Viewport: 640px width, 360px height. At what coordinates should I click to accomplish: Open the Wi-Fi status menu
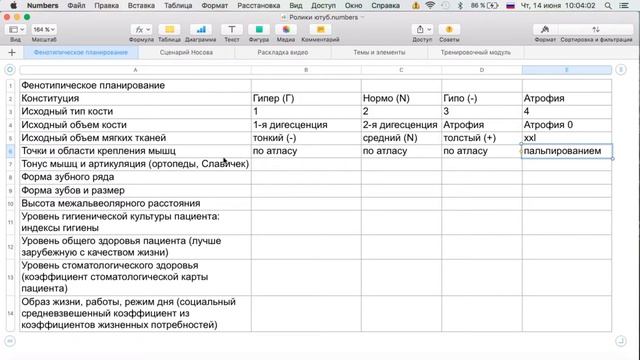click(x=430, y=6)
